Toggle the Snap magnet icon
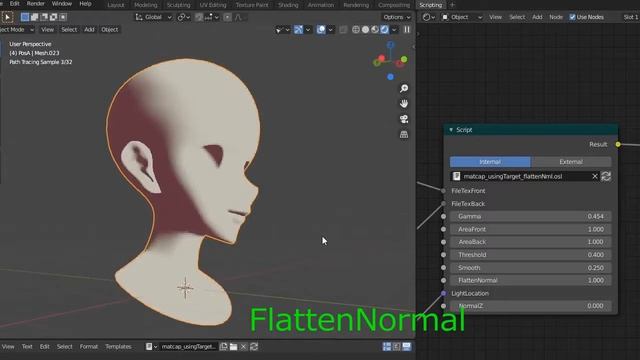 [x=199, y=17]
